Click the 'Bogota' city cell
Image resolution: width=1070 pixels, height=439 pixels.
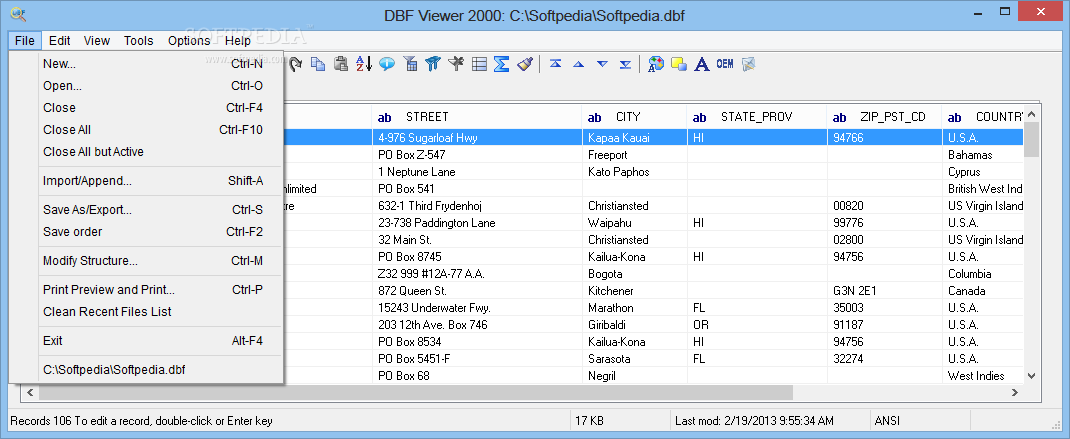(634, 274)
